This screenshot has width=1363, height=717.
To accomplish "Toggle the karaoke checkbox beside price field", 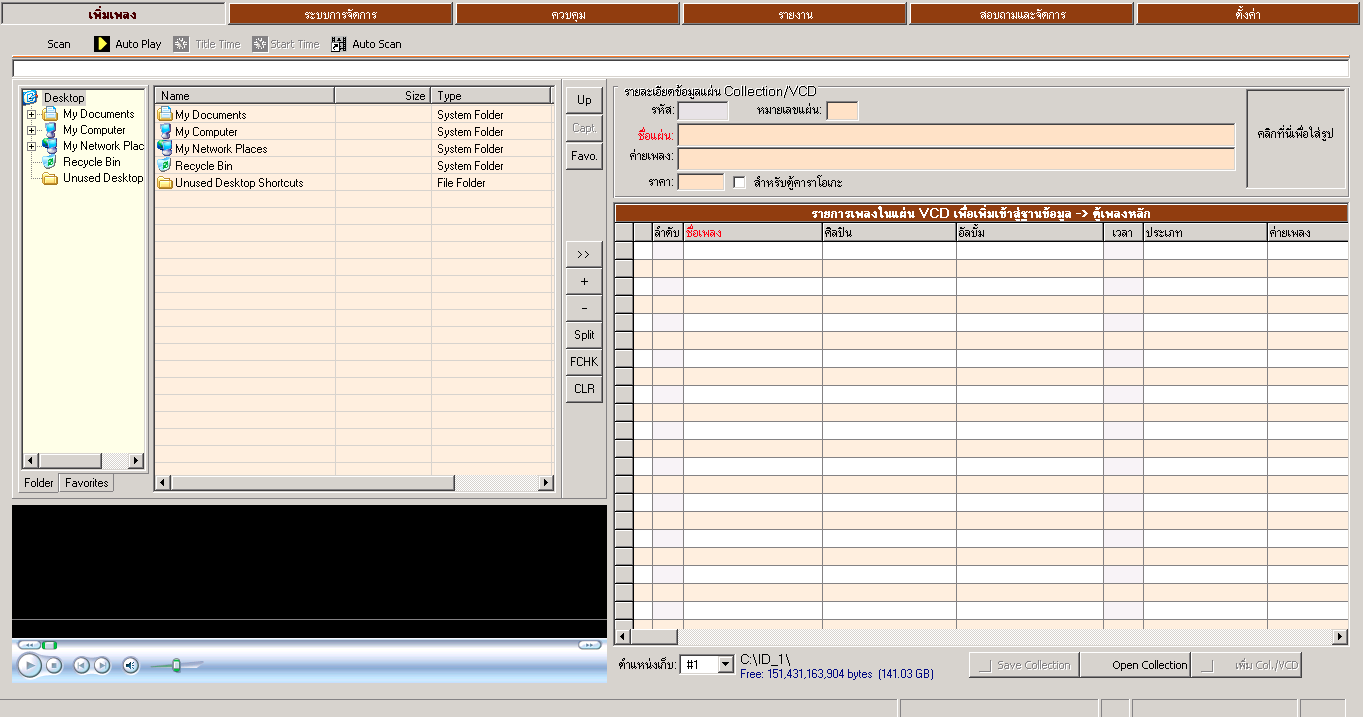I will pos(739,182).
